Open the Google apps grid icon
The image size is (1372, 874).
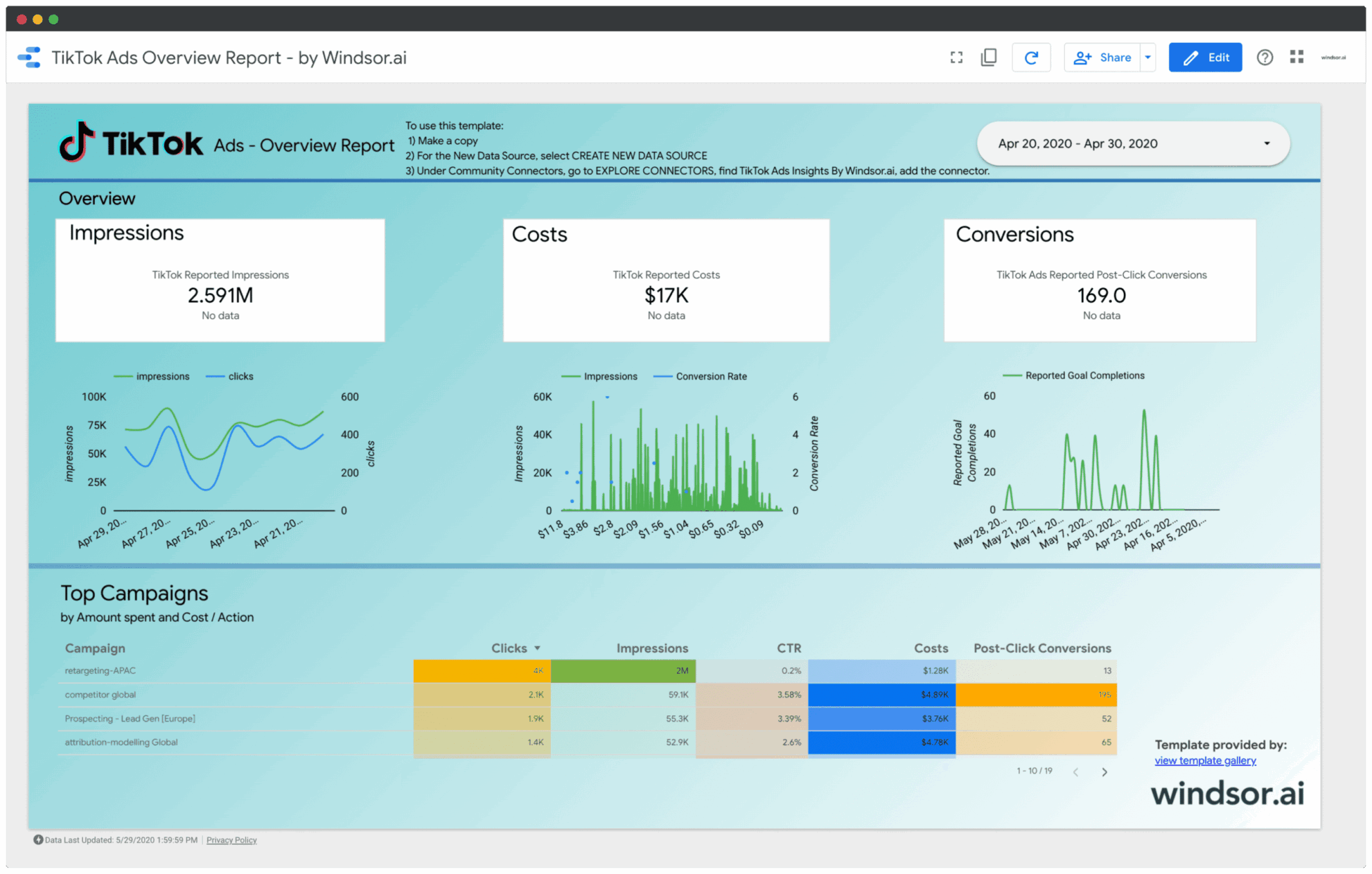pyautogui.click(x=1296, y=57)
